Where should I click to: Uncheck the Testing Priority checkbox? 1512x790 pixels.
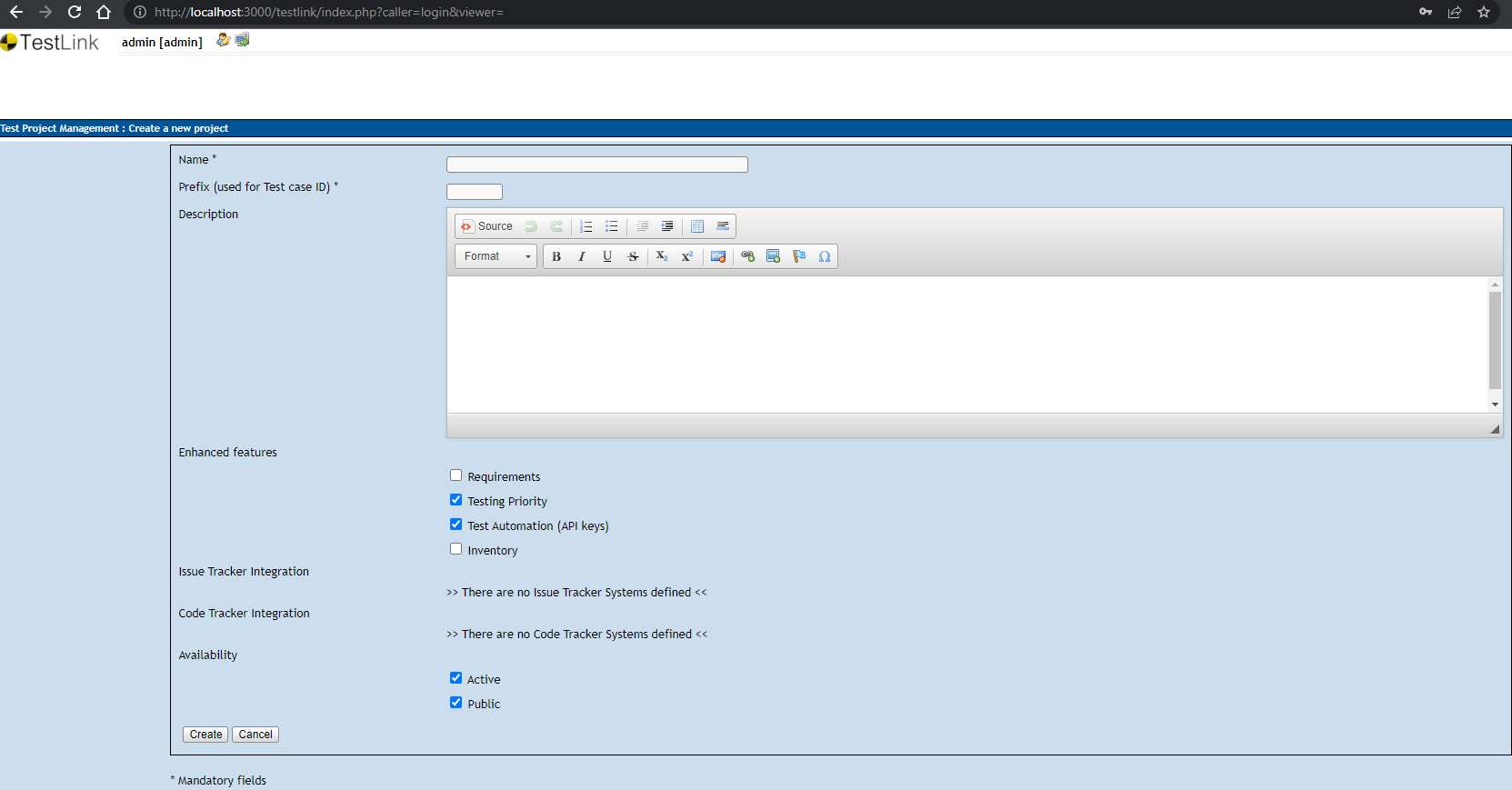coord(456,500)
